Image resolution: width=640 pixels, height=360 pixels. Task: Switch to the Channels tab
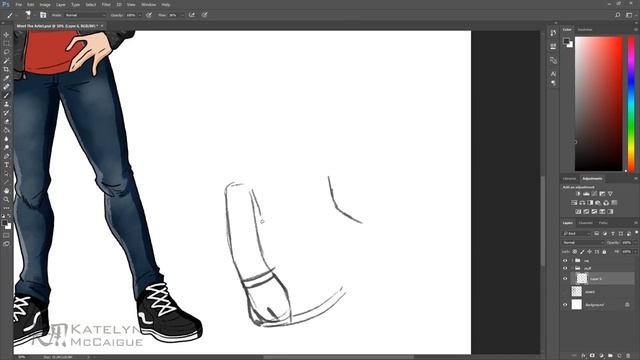tap(585, 223)
